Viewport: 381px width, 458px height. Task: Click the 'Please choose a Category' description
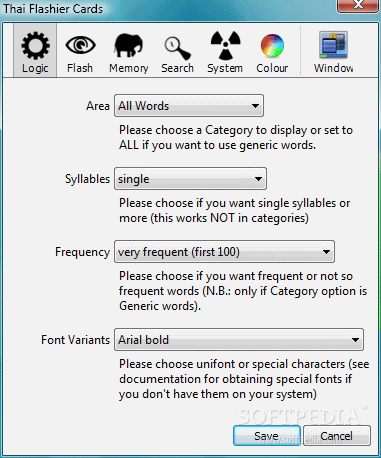pos(236,137)
